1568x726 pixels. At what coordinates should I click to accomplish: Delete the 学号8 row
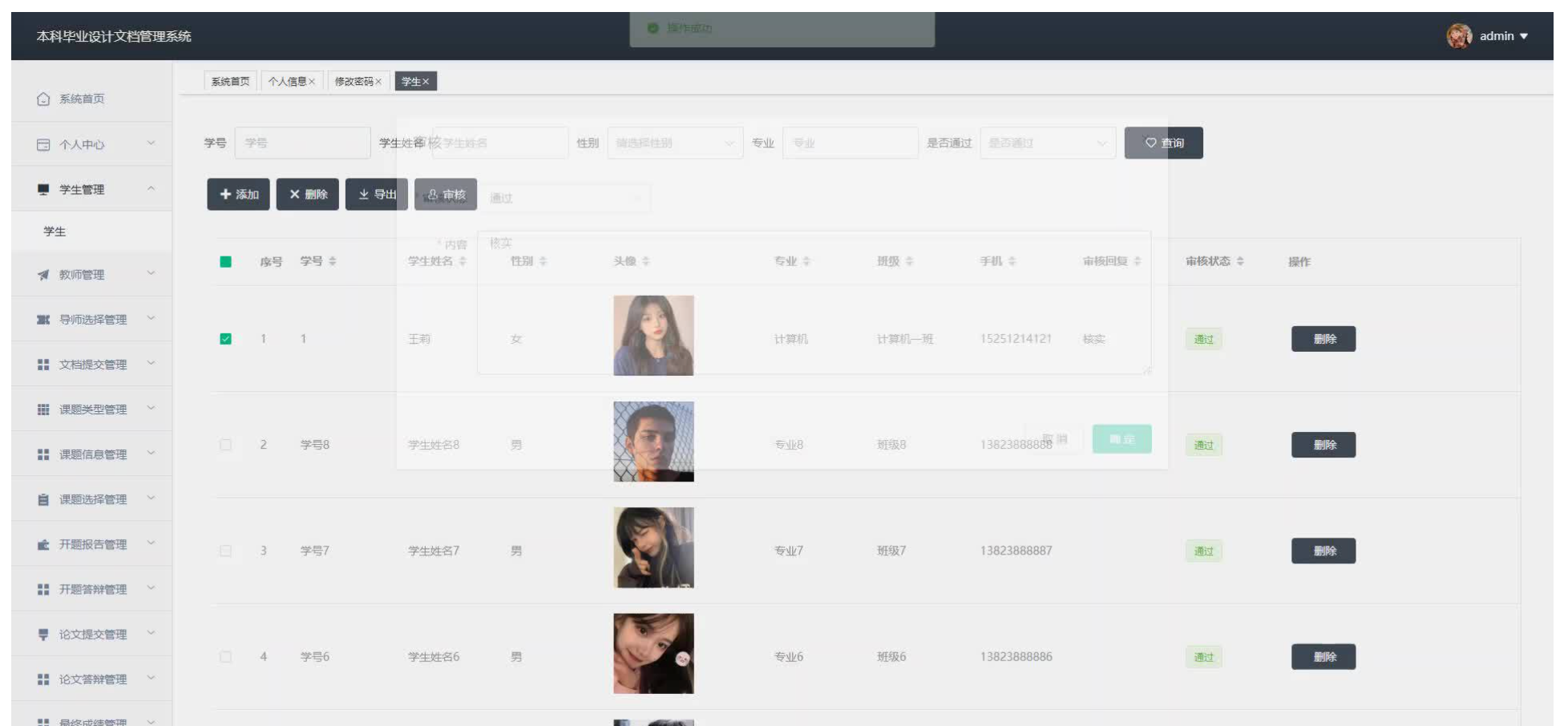[x=1324, y=445]
